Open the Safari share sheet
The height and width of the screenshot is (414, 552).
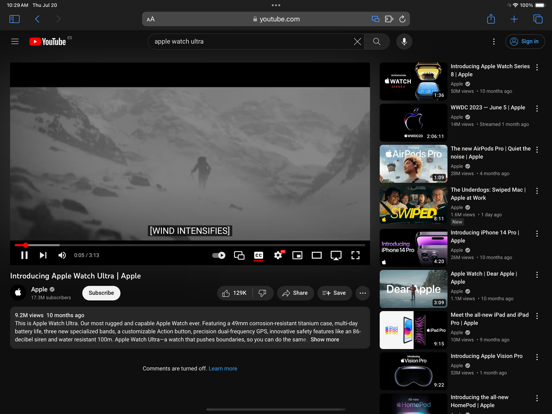tap(491, 19)
